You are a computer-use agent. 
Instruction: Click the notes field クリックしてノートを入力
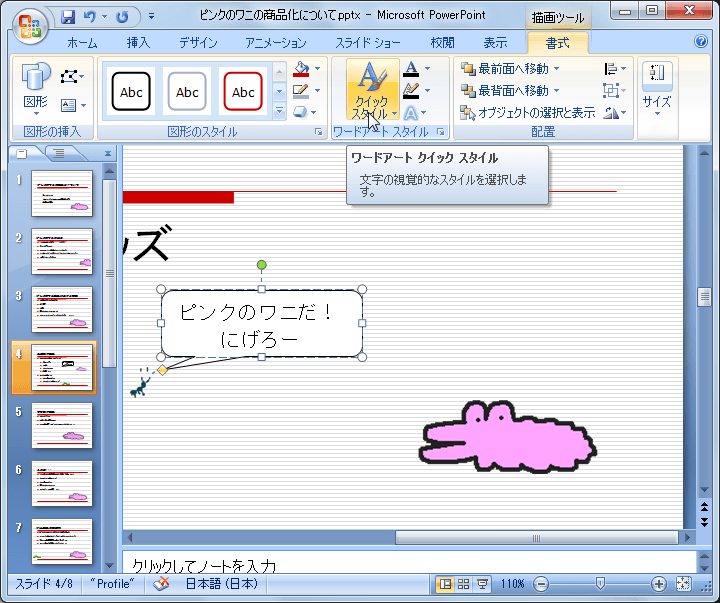click(409, 564)
